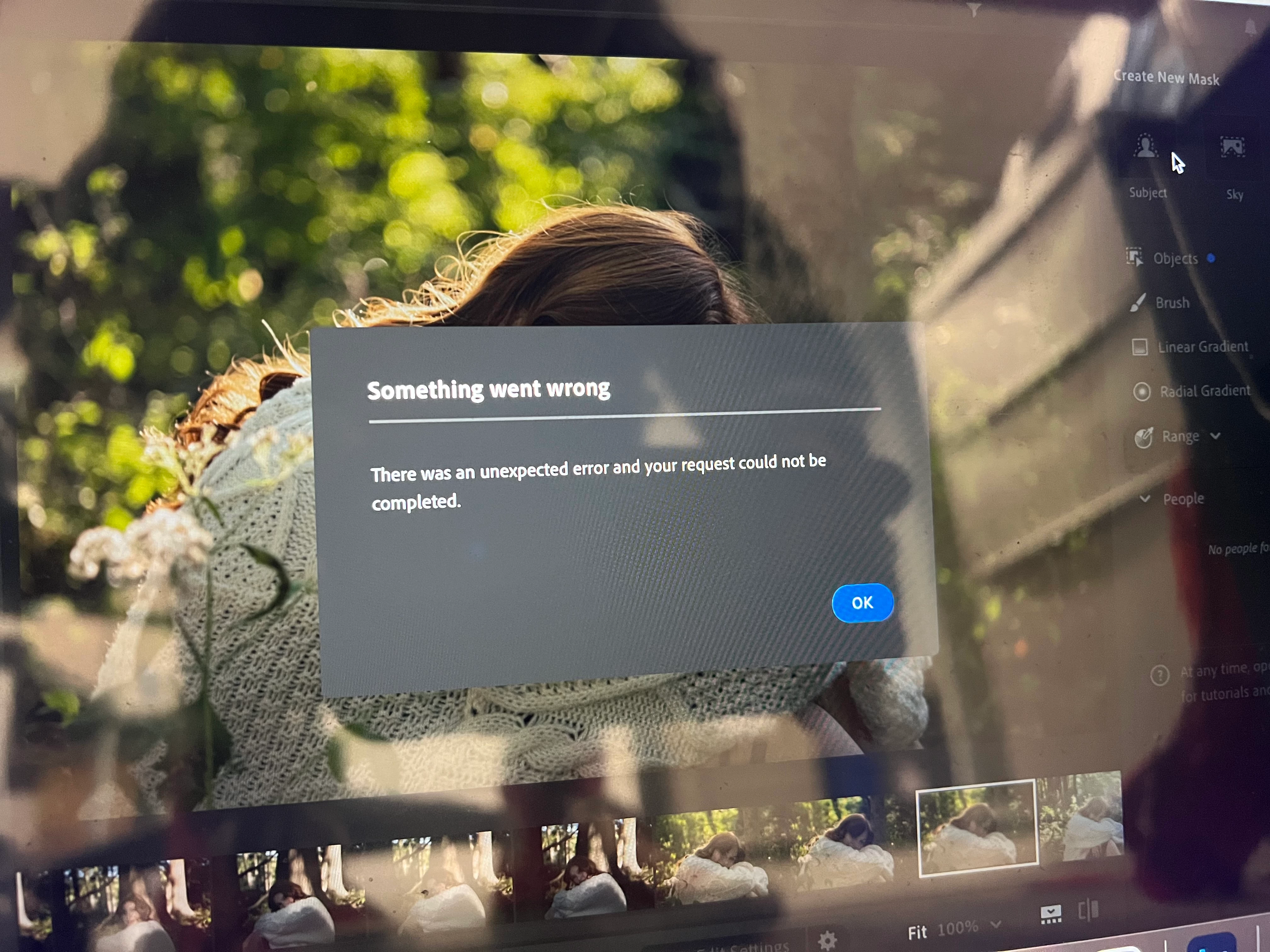Open the notification bell icon

tap(1250, 27)
